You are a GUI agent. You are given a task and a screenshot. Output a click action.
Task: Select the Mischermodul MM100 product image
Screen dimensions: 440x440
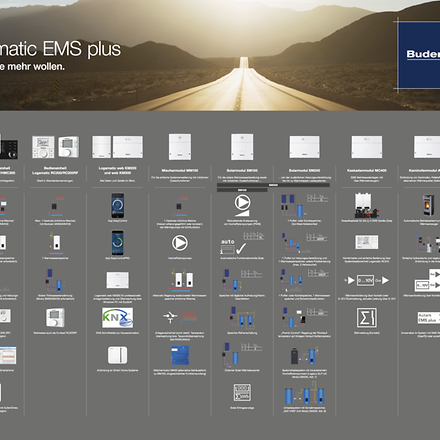[x=180, y=147]
